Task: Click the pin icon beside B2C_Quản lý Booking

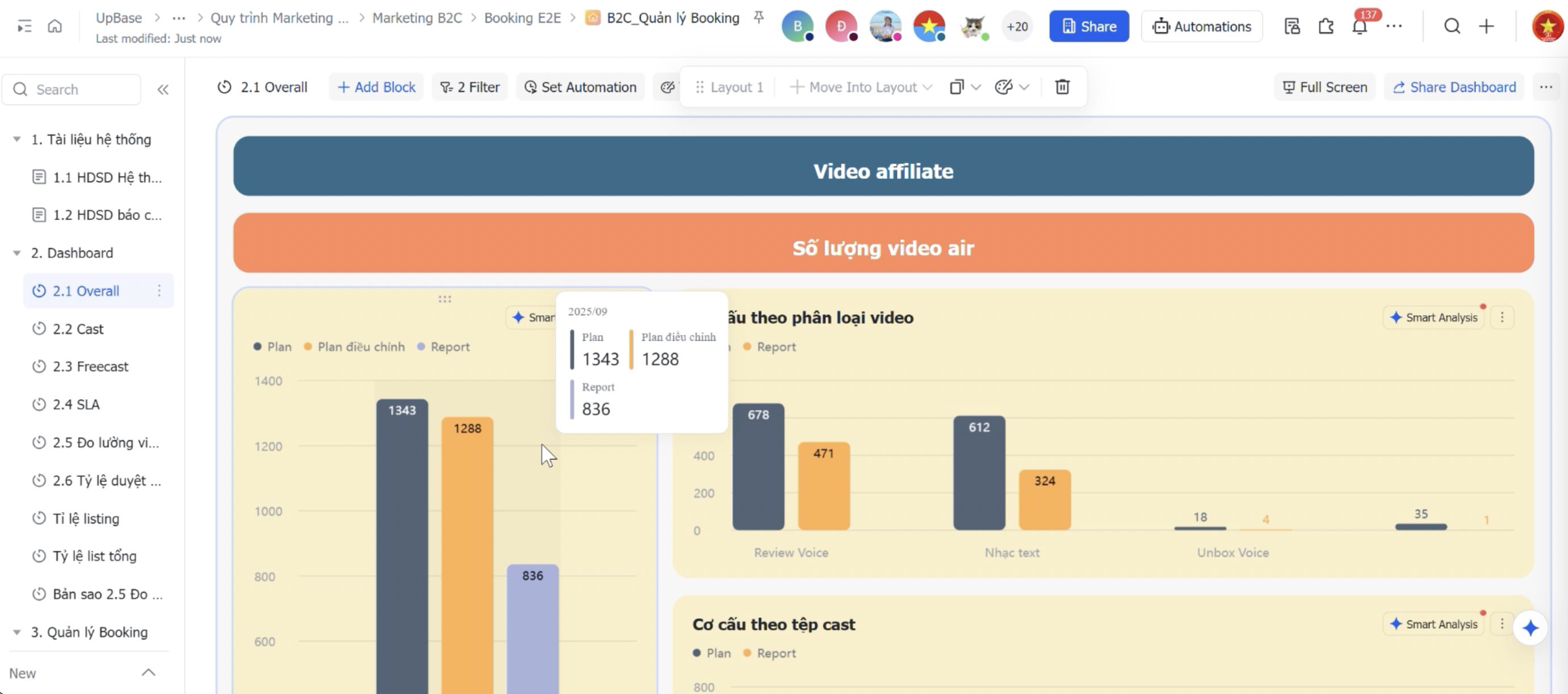Action: 758,18
